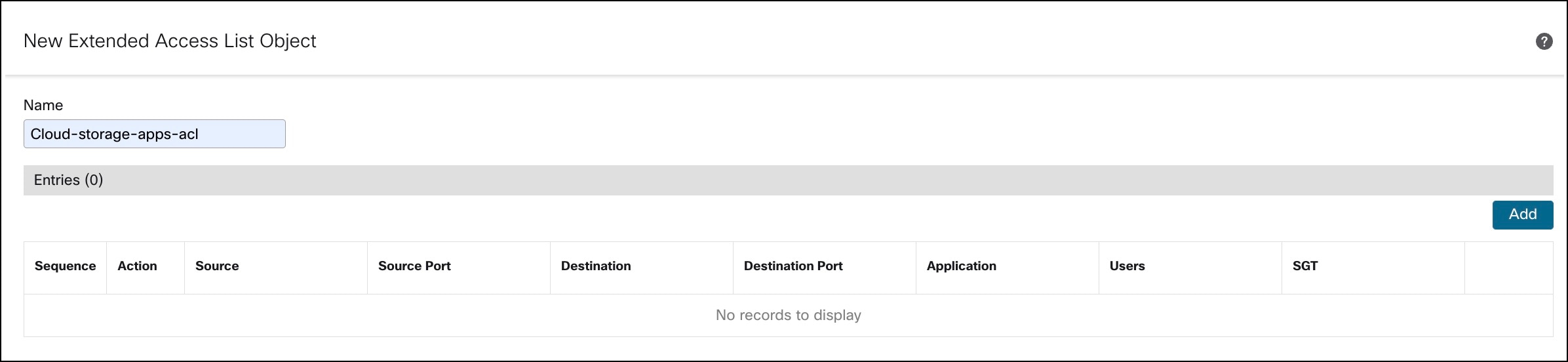Open help via the question mark icon
This screenshot has width=1568, height=362.
tap(1544, 41)
